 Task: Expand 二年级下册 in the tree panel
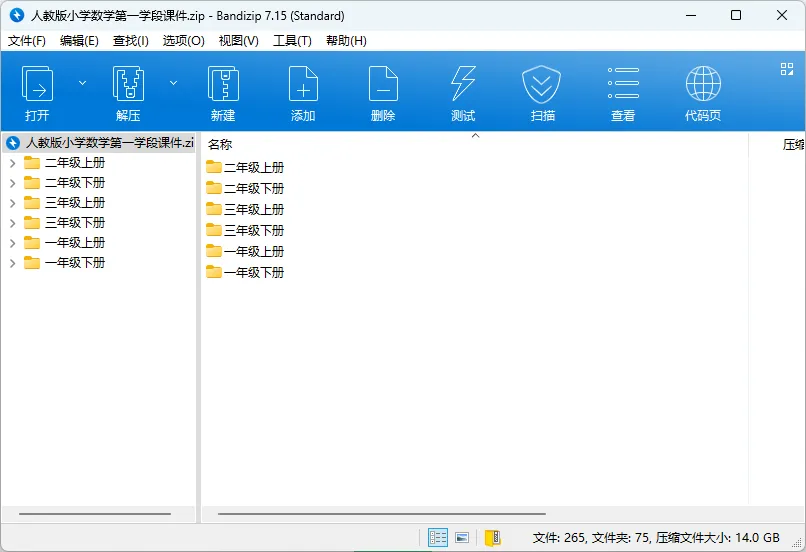[13, 183]
